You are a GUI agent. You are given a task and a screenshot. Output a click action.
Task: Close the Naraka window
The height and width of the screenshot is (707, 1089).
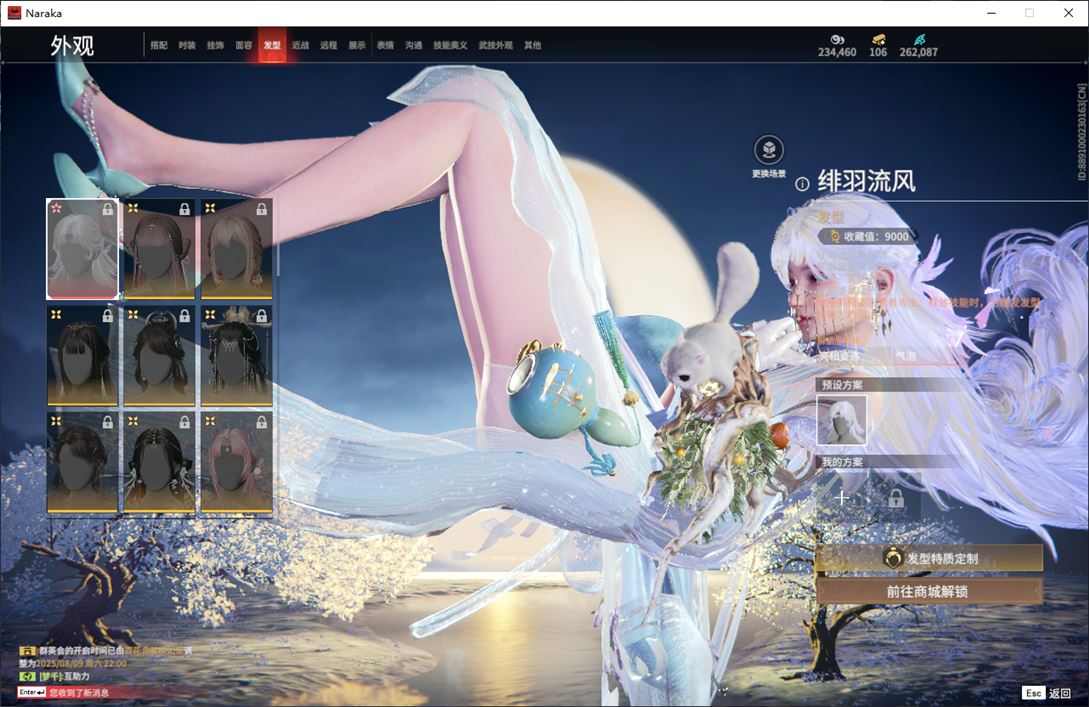pos(1068,13)
